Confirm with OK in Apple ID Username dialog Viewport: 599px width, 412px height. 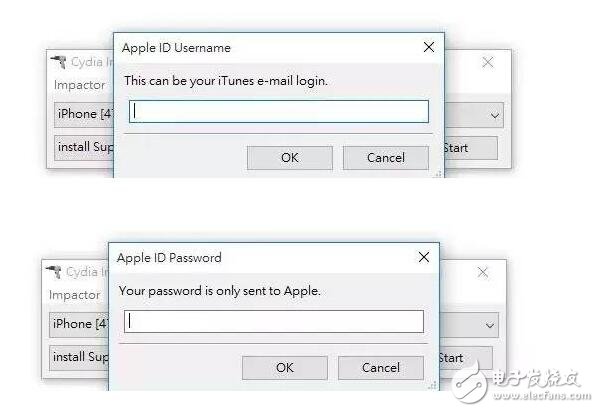pos(290,157)
